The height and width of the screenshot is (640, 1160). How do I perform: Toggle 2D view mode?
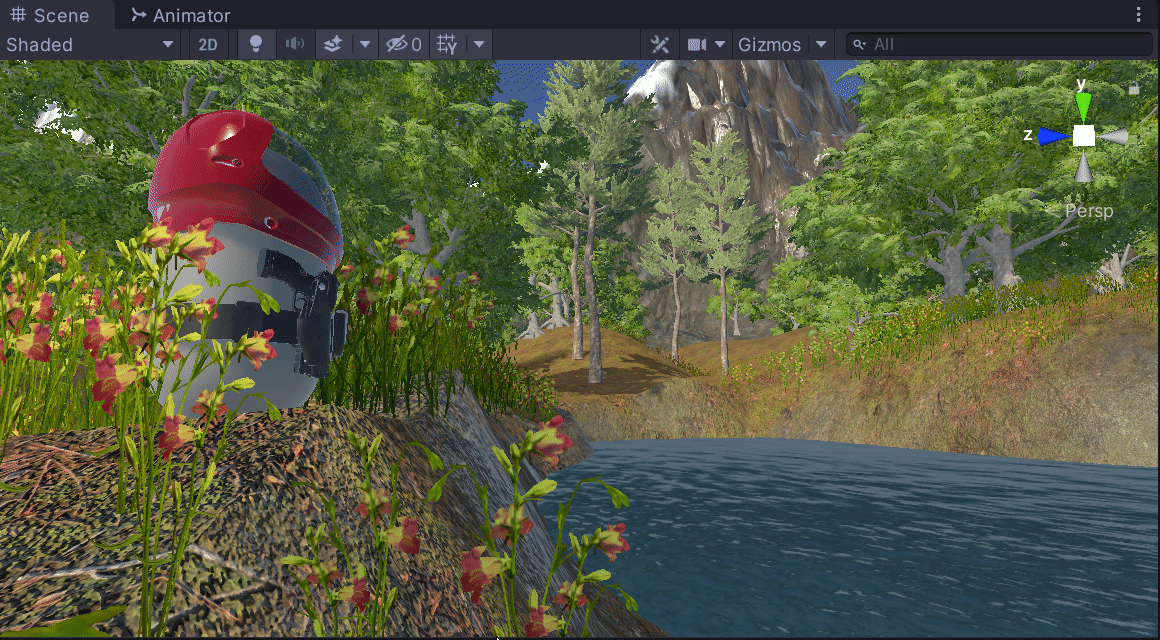coord(208,44)
